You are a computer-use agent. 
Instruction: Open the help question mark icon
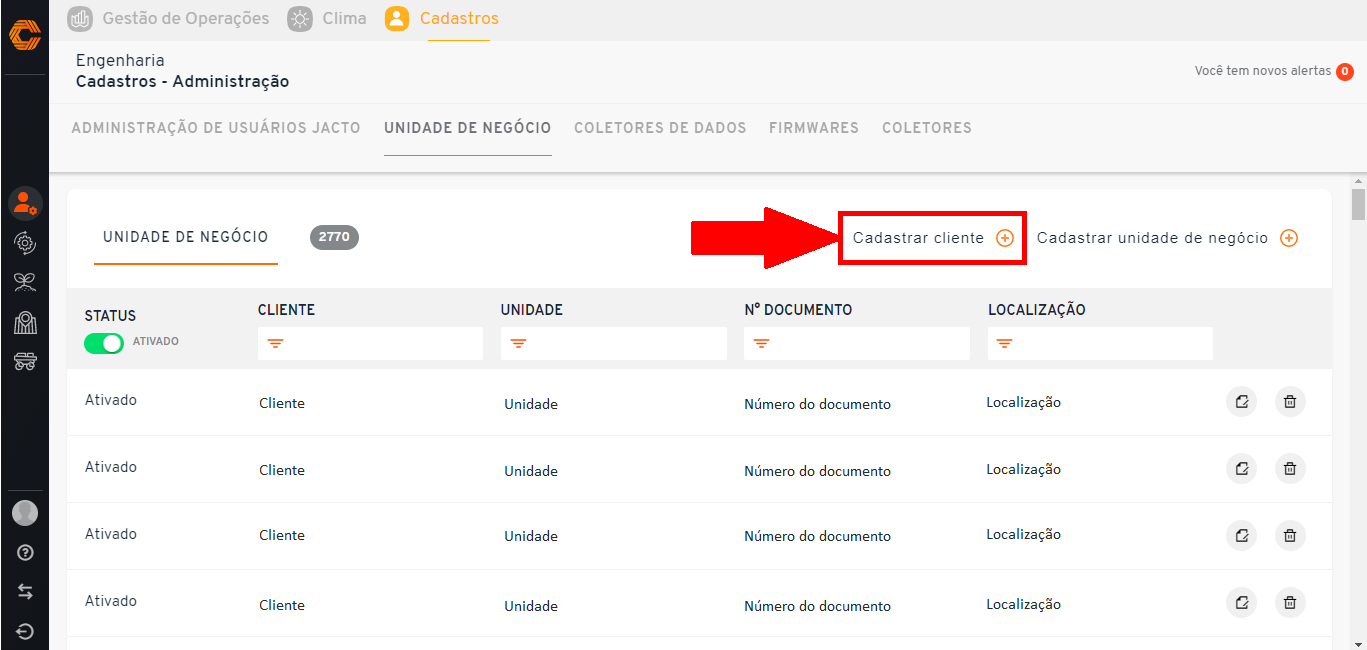[x=25, y=552]
